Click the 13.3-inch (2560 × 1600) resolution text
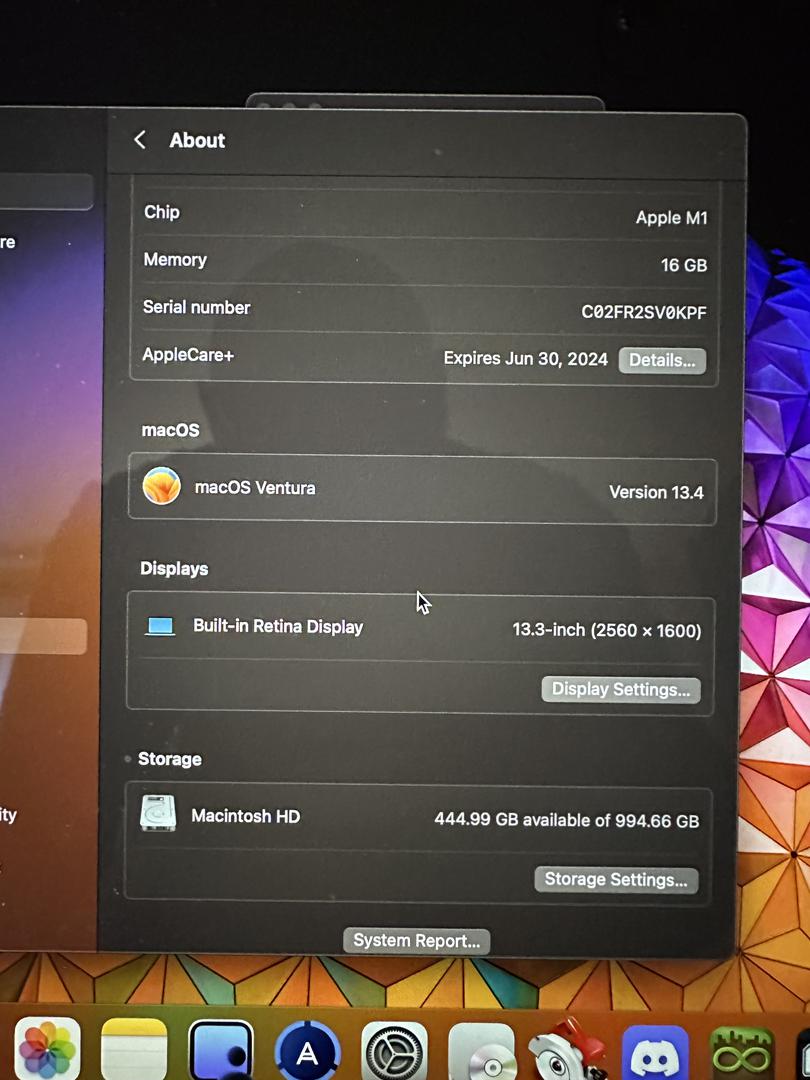The height and width of the screenshot is (1080, 810). click(607, 630)
